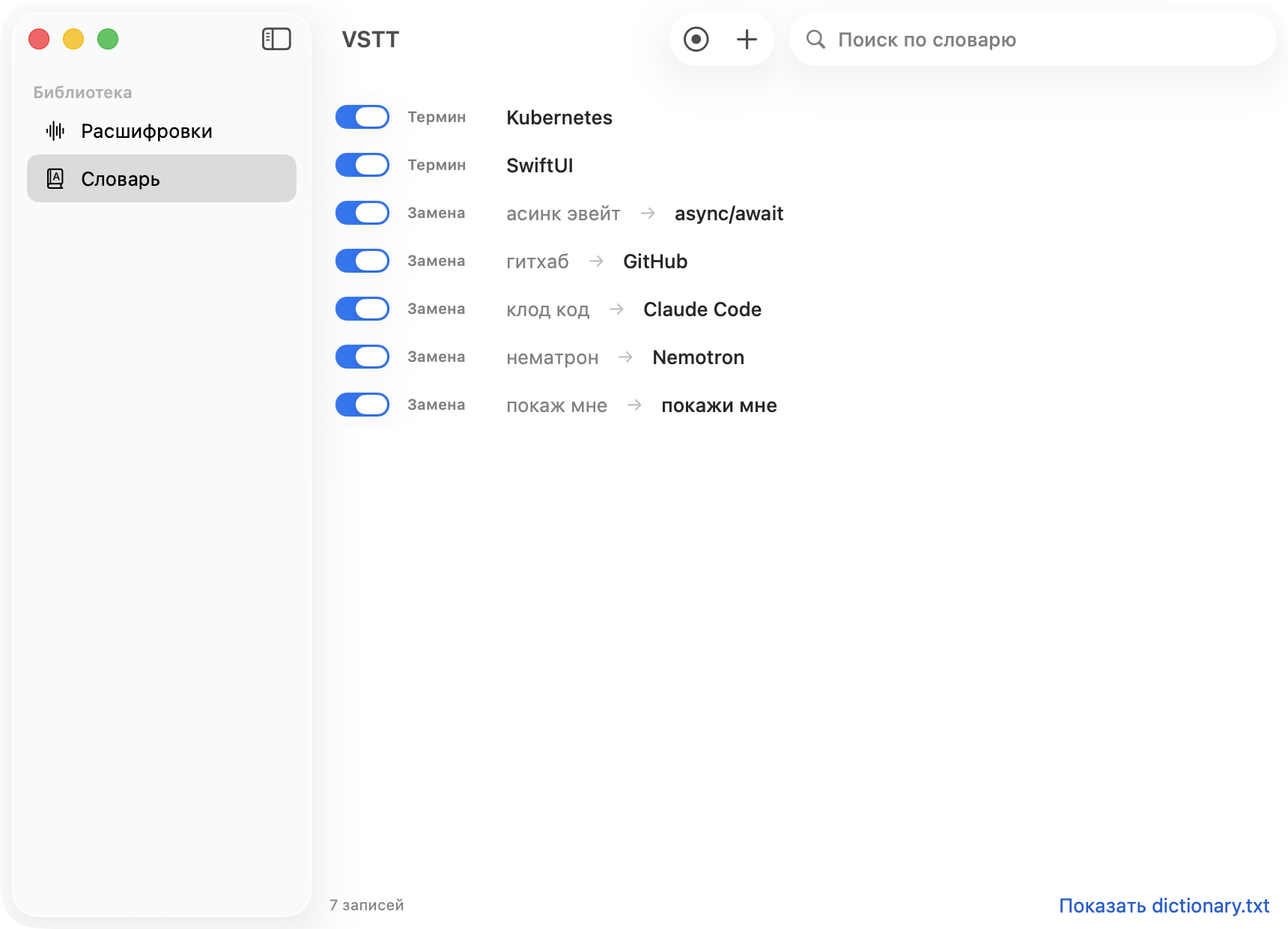Click the Claude Code replacement value

[x=702, y=309]
